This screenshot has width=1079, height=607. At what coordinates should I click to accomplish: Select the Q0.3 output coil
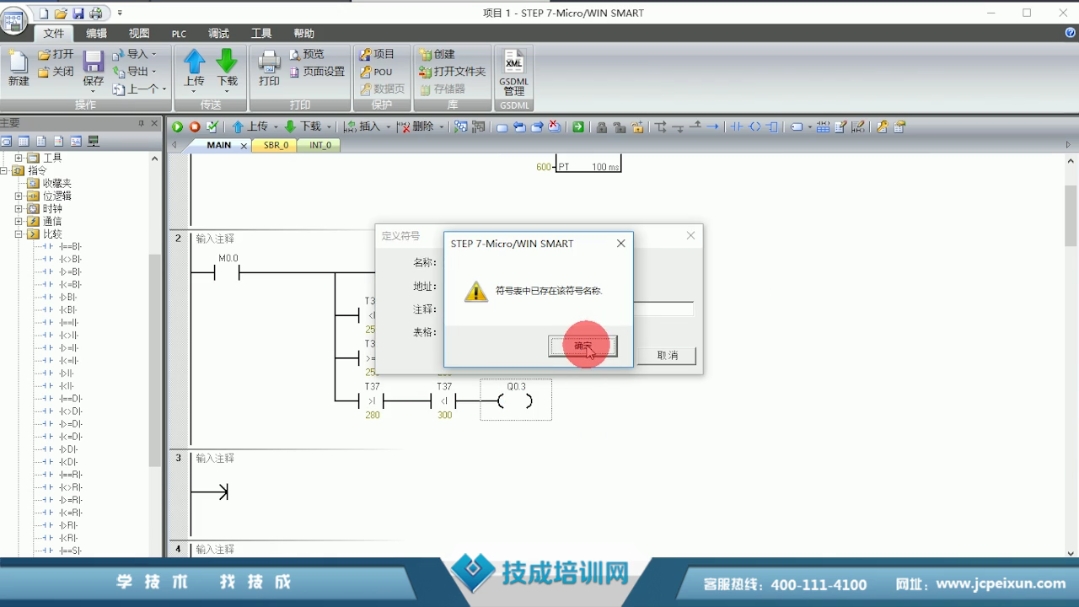(x=515, y=401)
